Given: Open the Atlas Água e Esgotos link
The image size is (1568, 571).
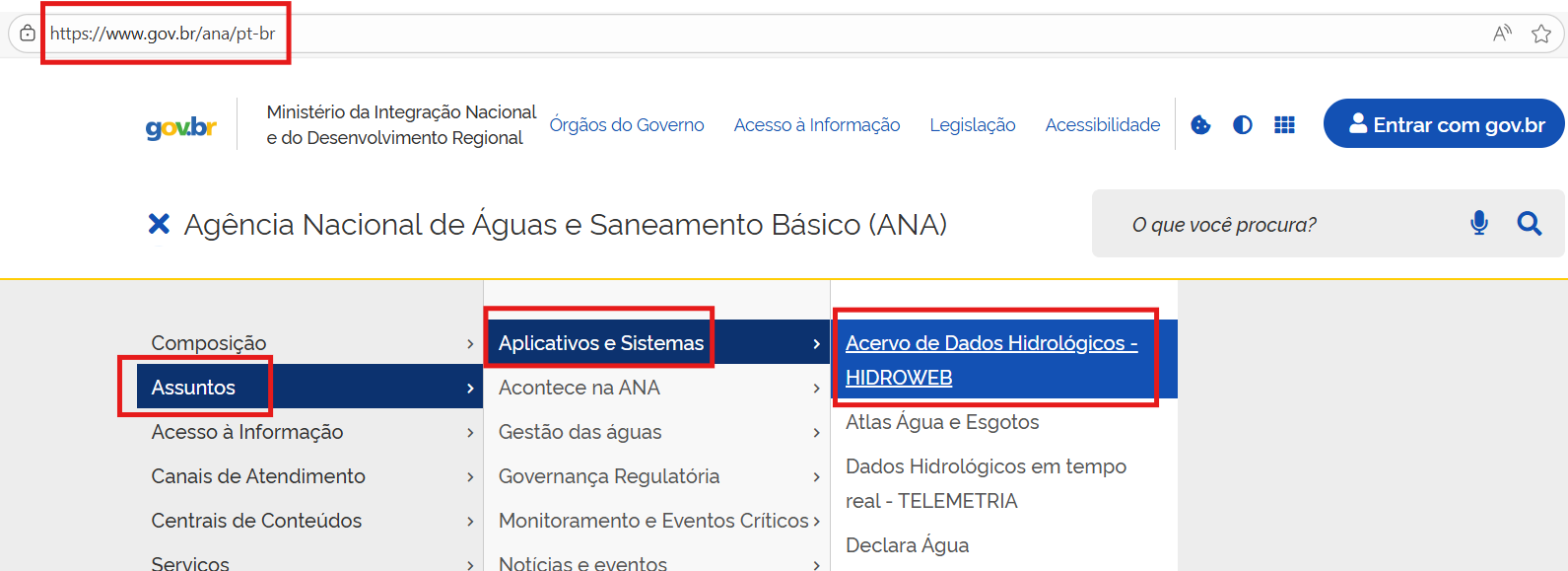Looking at the screenshot, I should coord(942,422).
